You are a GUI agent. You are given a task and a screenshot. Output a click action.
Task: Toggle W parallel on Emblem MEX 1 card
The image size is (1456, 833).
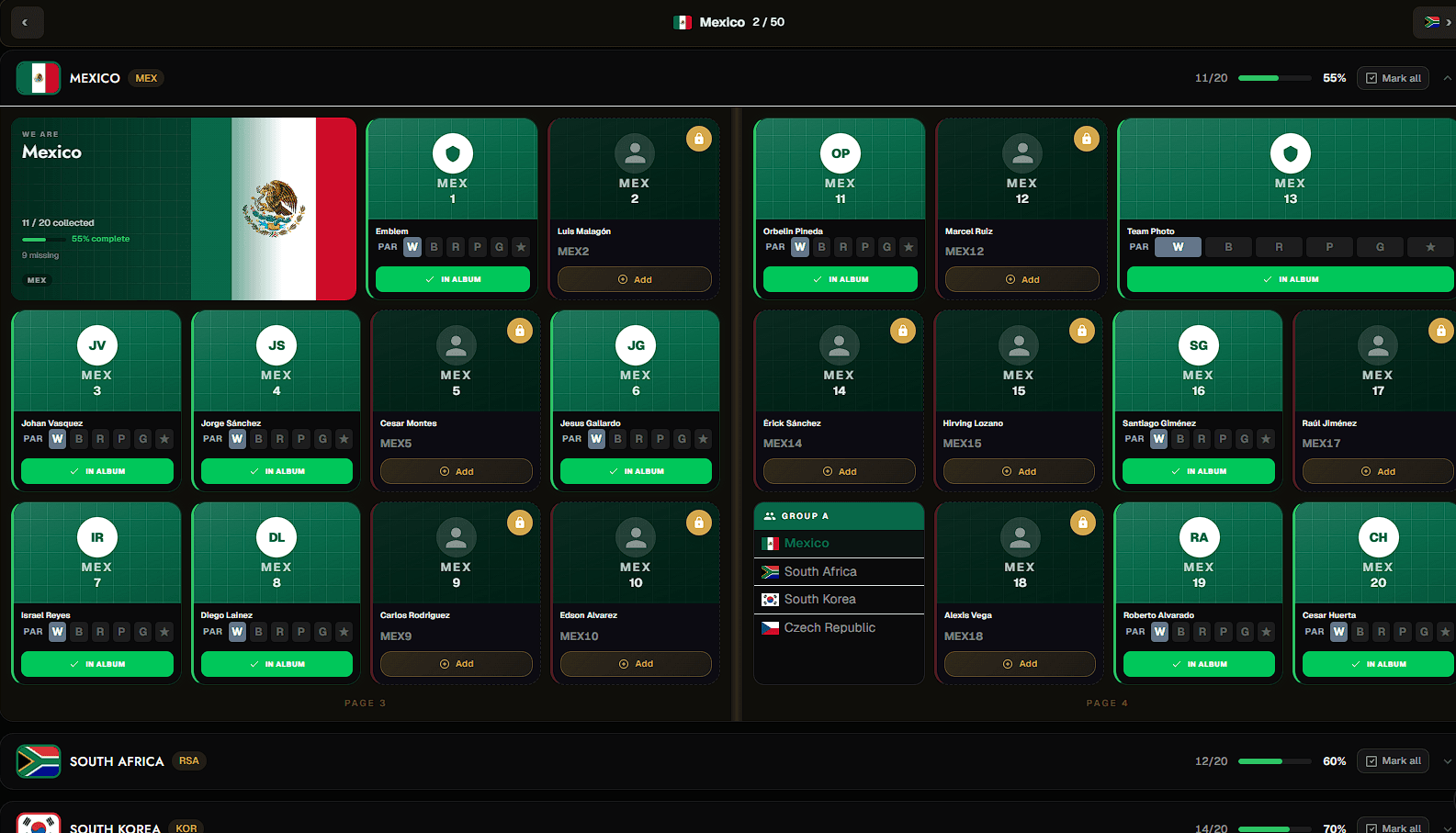[x=412, y=247]
